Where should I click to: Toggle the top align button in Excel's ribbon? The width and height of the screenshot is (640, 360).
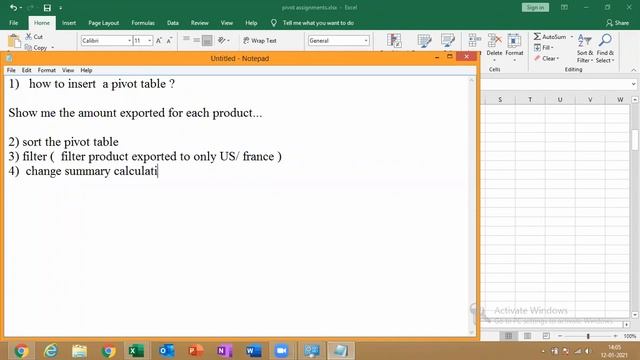pyautogui.click(x=186, y=39)
